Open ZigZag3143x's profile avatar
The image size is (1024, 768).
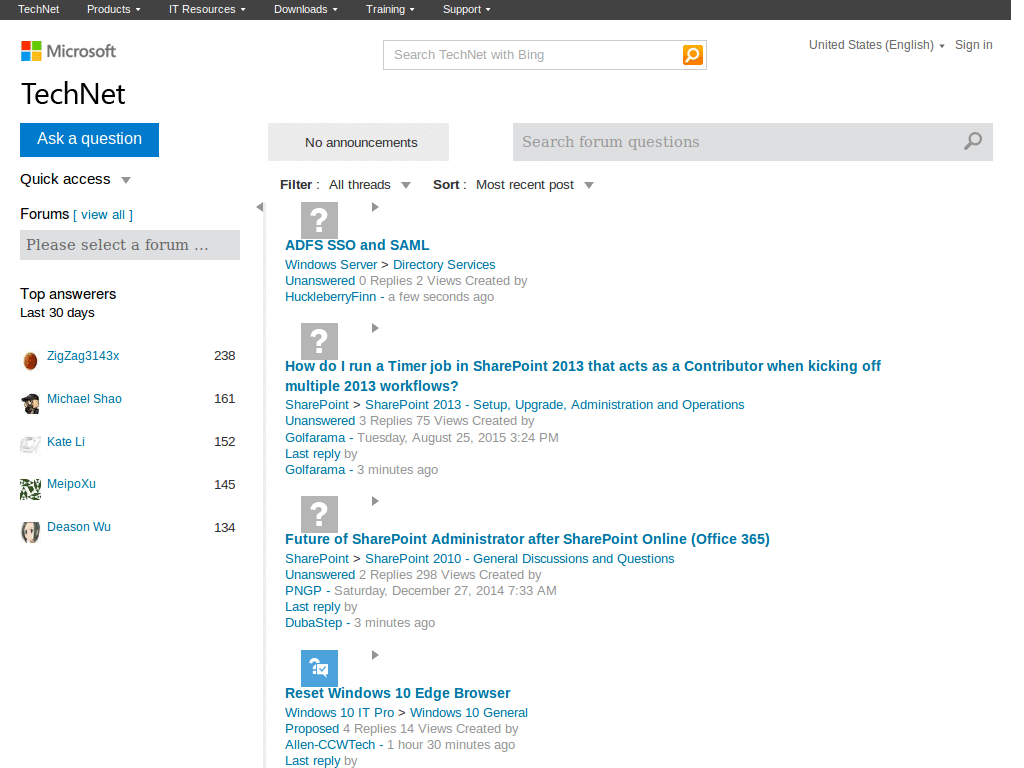[30, 357]
